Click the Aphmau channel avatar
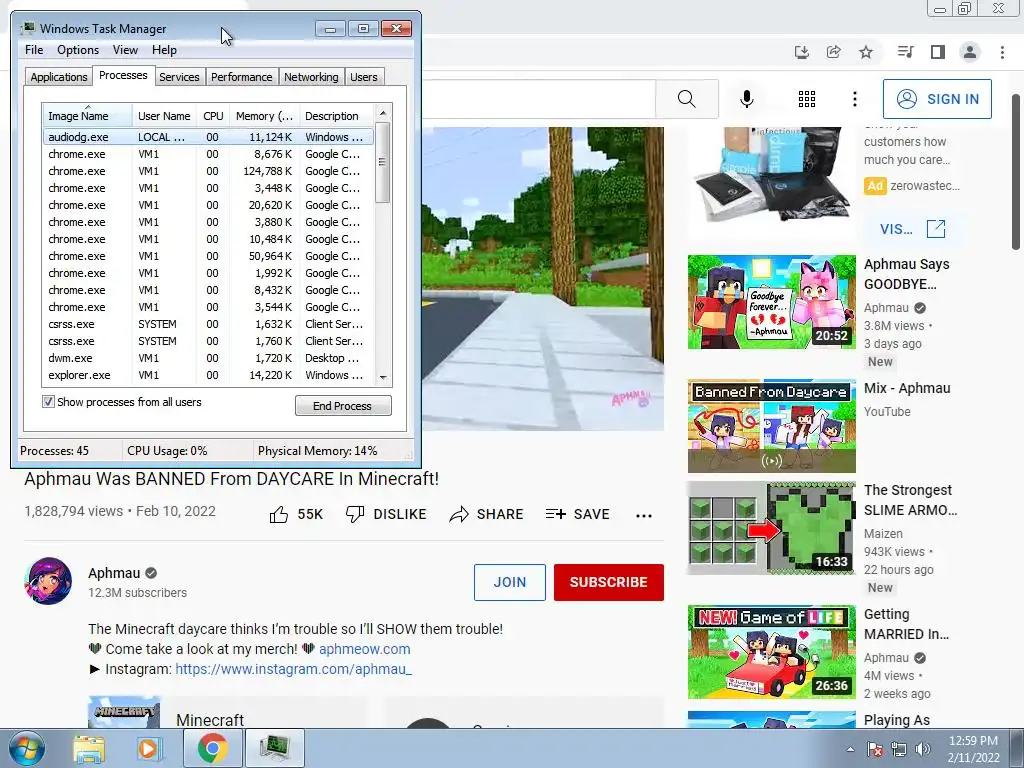The height and width of the screenshot is (768, 1024). click(x=48, y=581)
